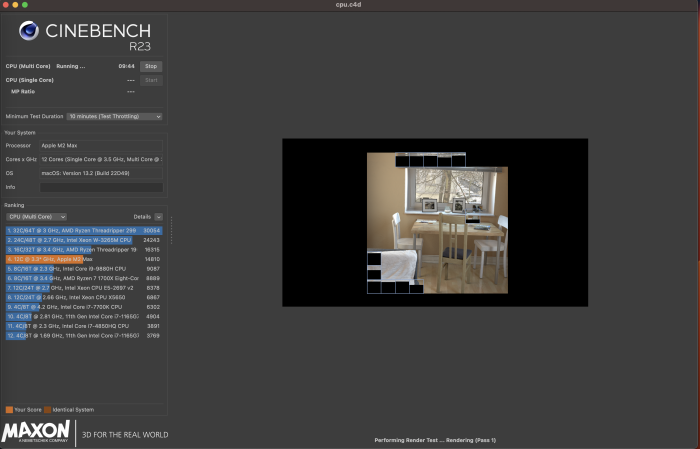The width and height of the screenshot is (700, 449).
Task: Click the Running status text
Action: coord(71,66)
